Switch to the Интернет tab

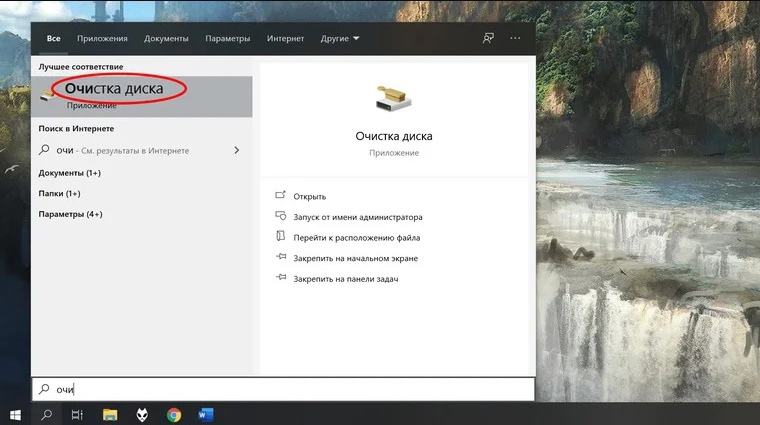(x=285, y=38)
